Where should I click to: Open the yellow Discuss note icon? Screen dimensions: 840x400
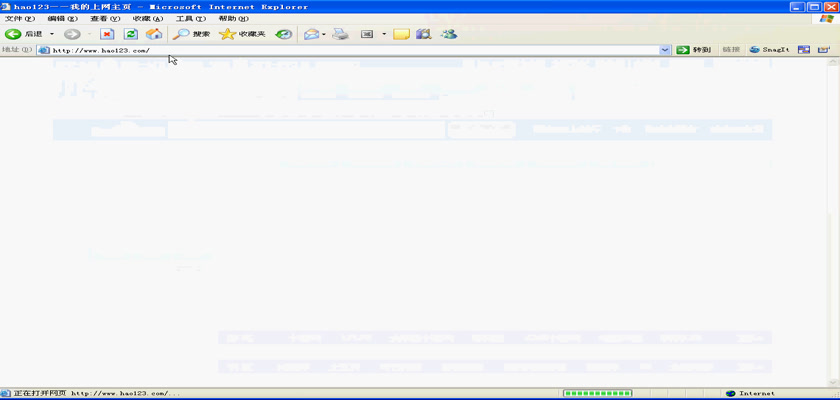[401, 34]
